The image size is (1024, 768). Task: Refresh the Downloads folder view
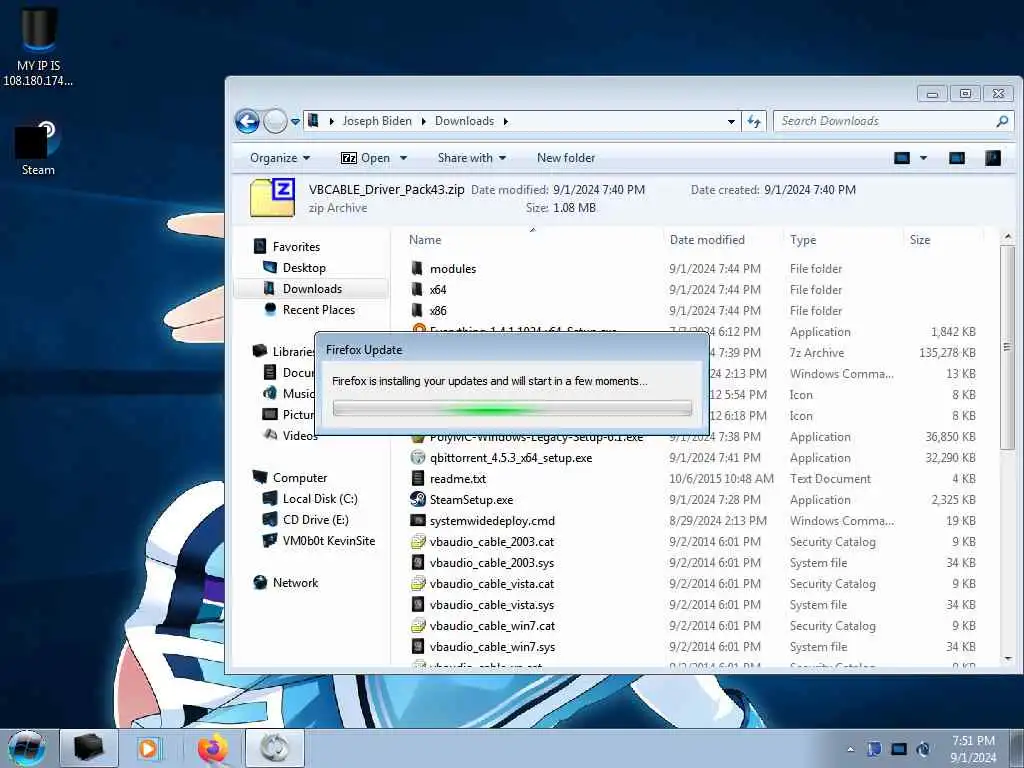(x=754, y=121)
